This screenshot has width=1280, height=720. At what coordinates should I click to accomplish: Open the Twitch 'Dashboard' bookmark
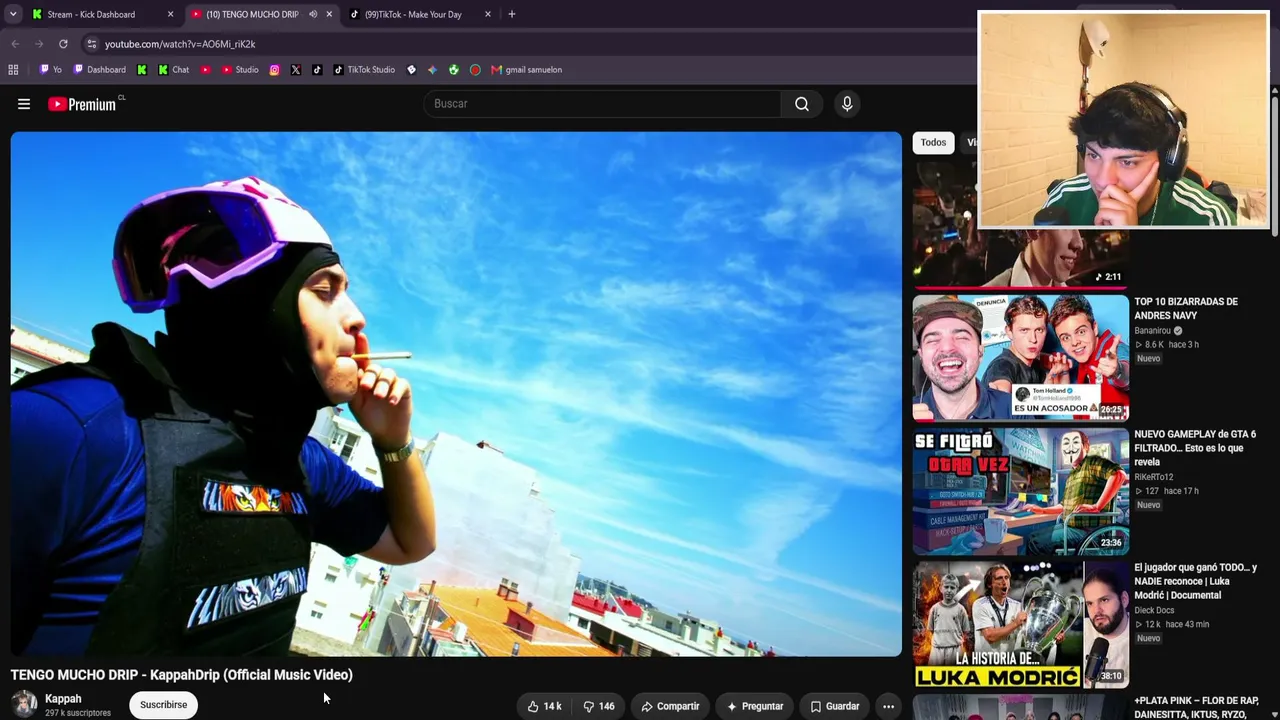(x=99, y=70)
